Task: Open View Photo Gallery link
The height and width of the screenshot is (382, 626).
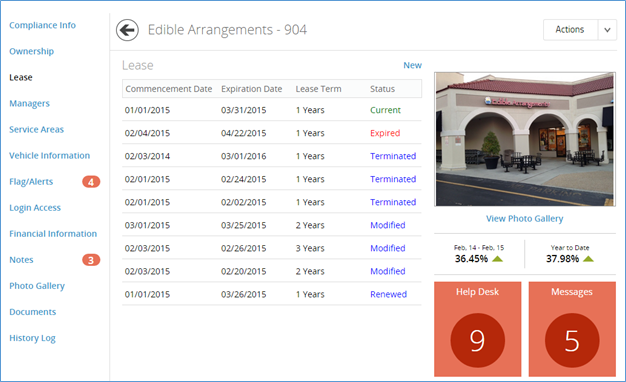Action: [x=525, y=219]
